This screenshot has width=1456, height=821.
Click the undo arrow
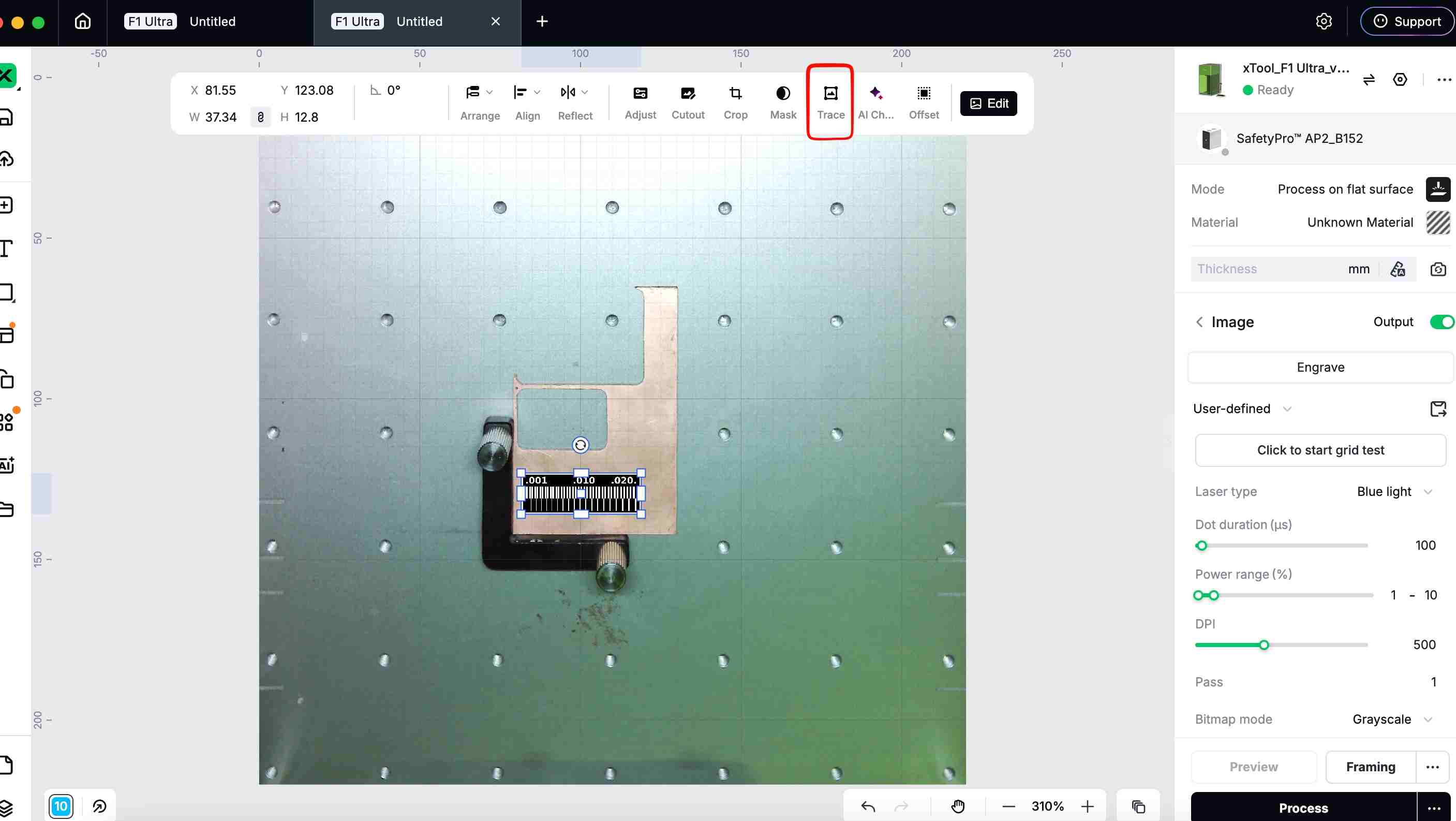pyautogui.click(x=868, y=807)
